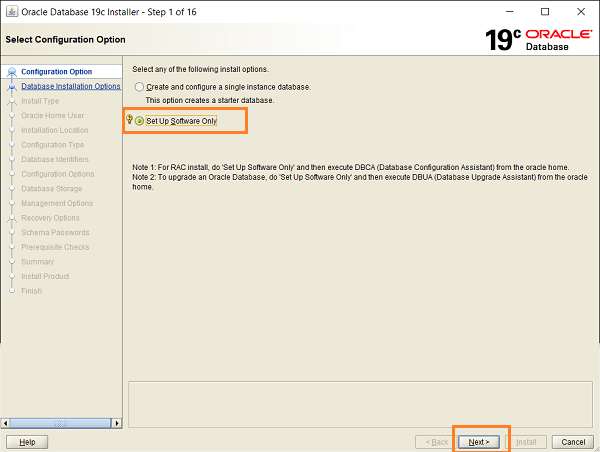Click the Installation Location step

(55, 130)
